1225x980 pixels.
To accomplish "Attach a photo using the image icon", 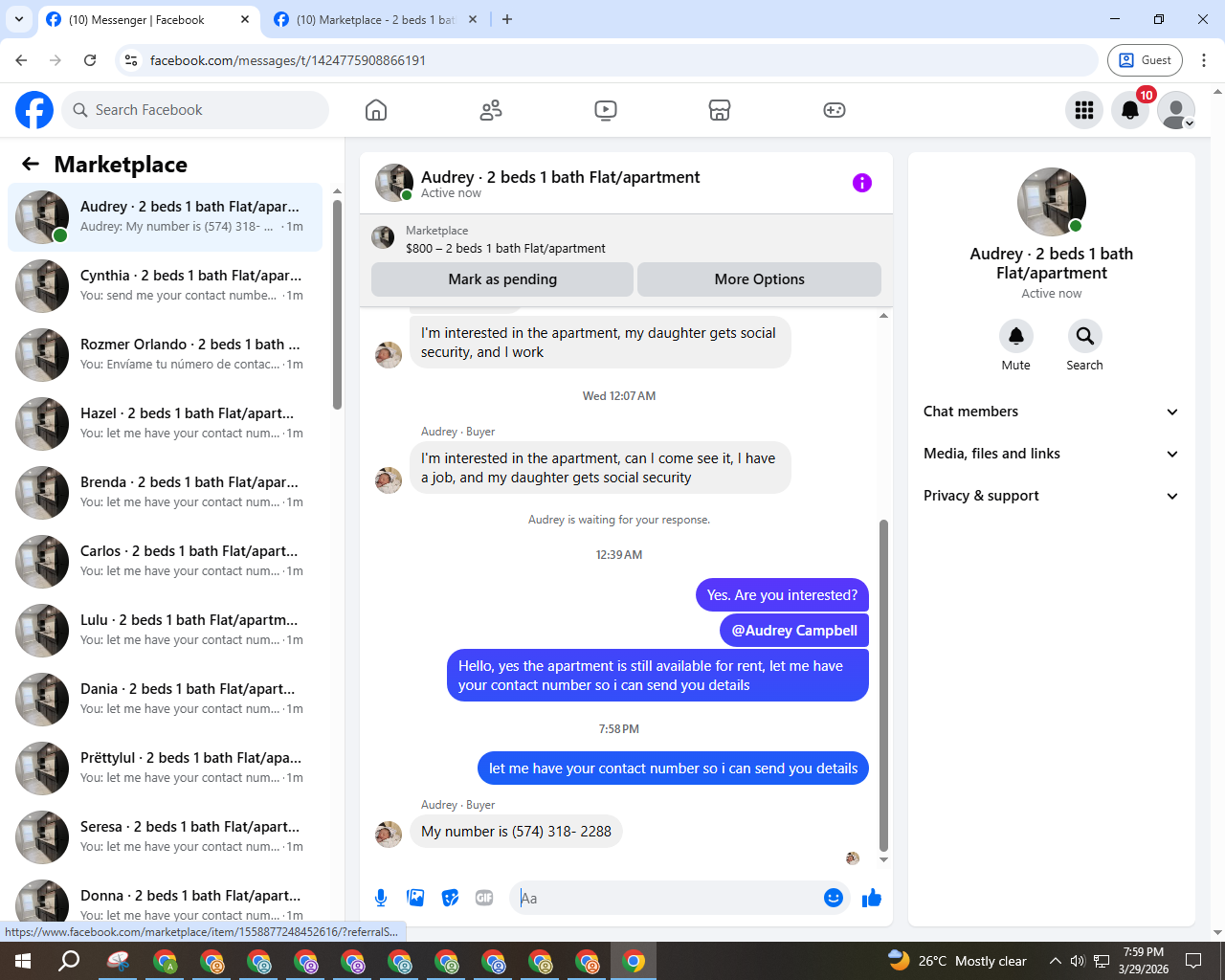I will pyautogui.click(x=415, y=898).
